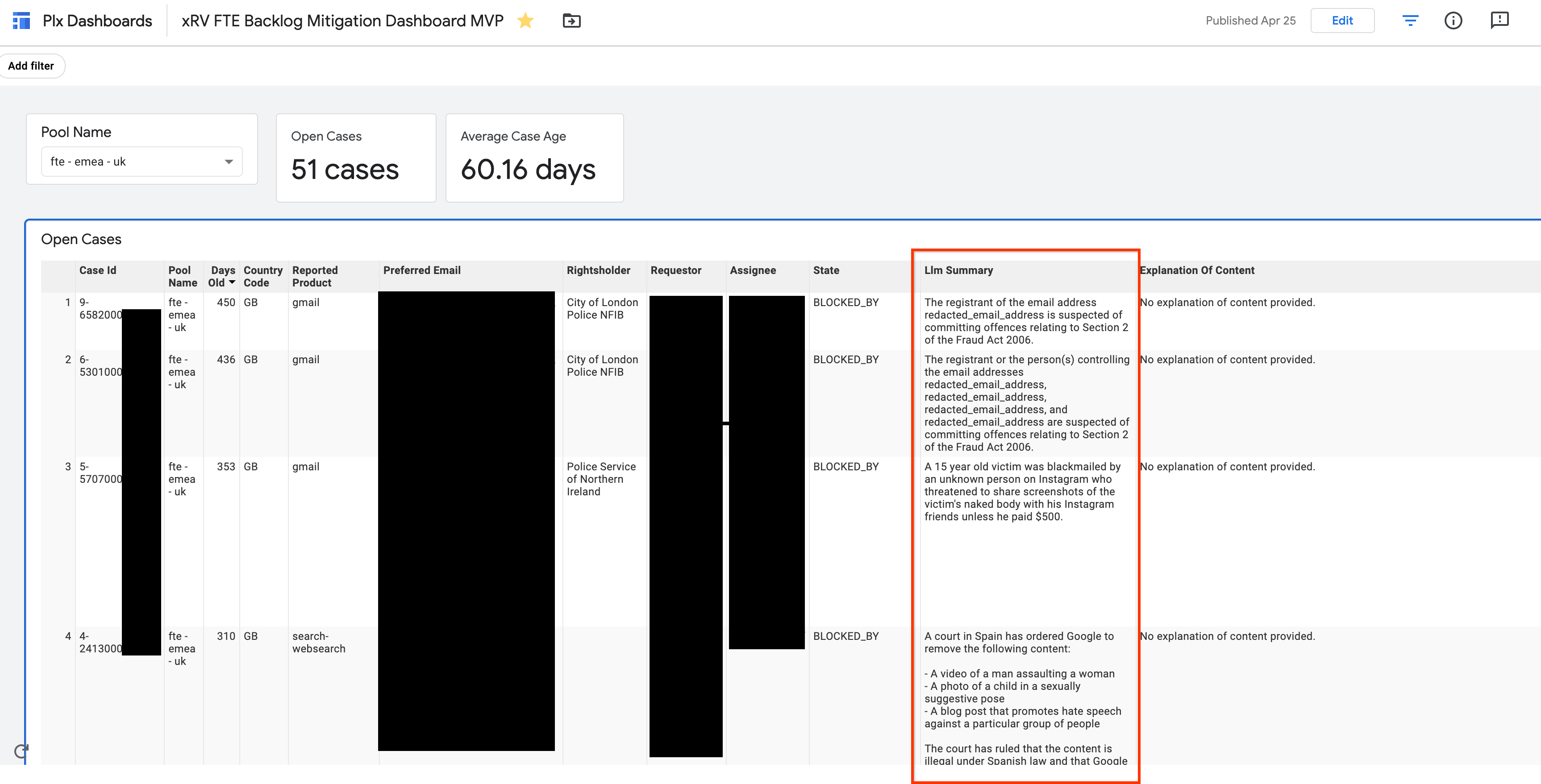The image size is (1541, 784).
Task: Click row 1 BLOCKED_BY state cell
Action: click(x=845, y=303)
